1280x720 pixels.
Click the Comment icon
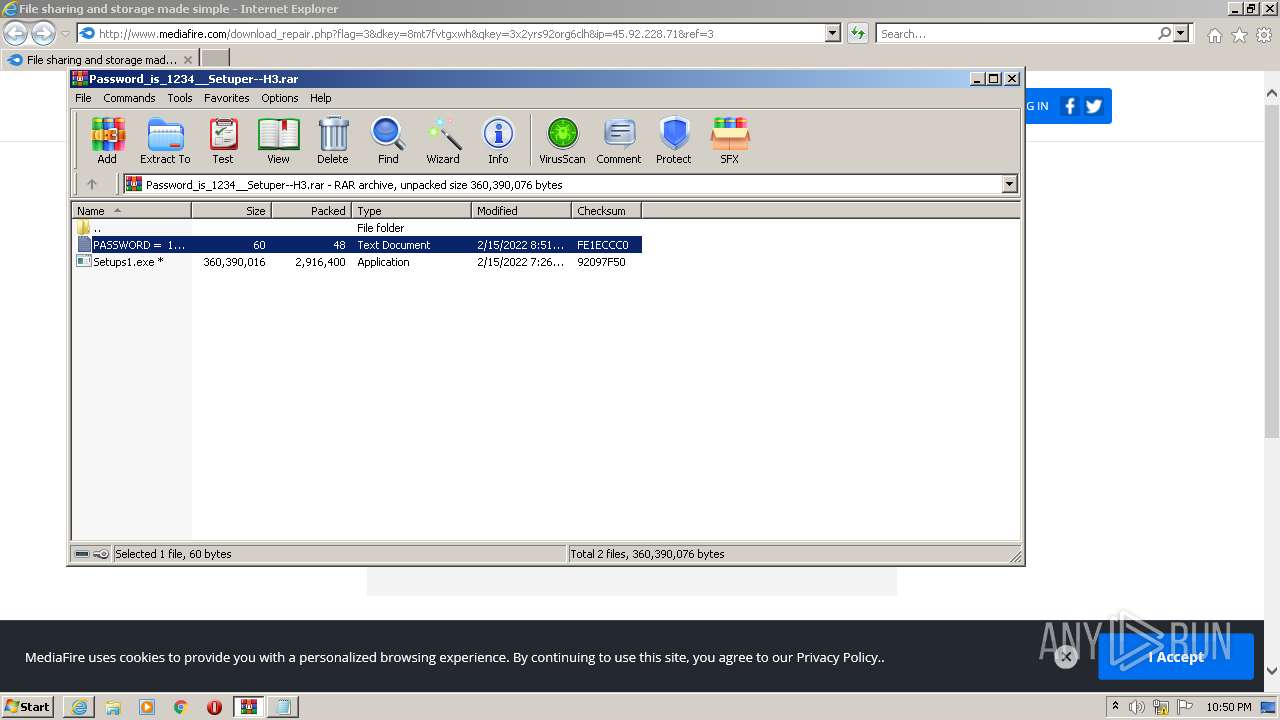tap(619, 140)
